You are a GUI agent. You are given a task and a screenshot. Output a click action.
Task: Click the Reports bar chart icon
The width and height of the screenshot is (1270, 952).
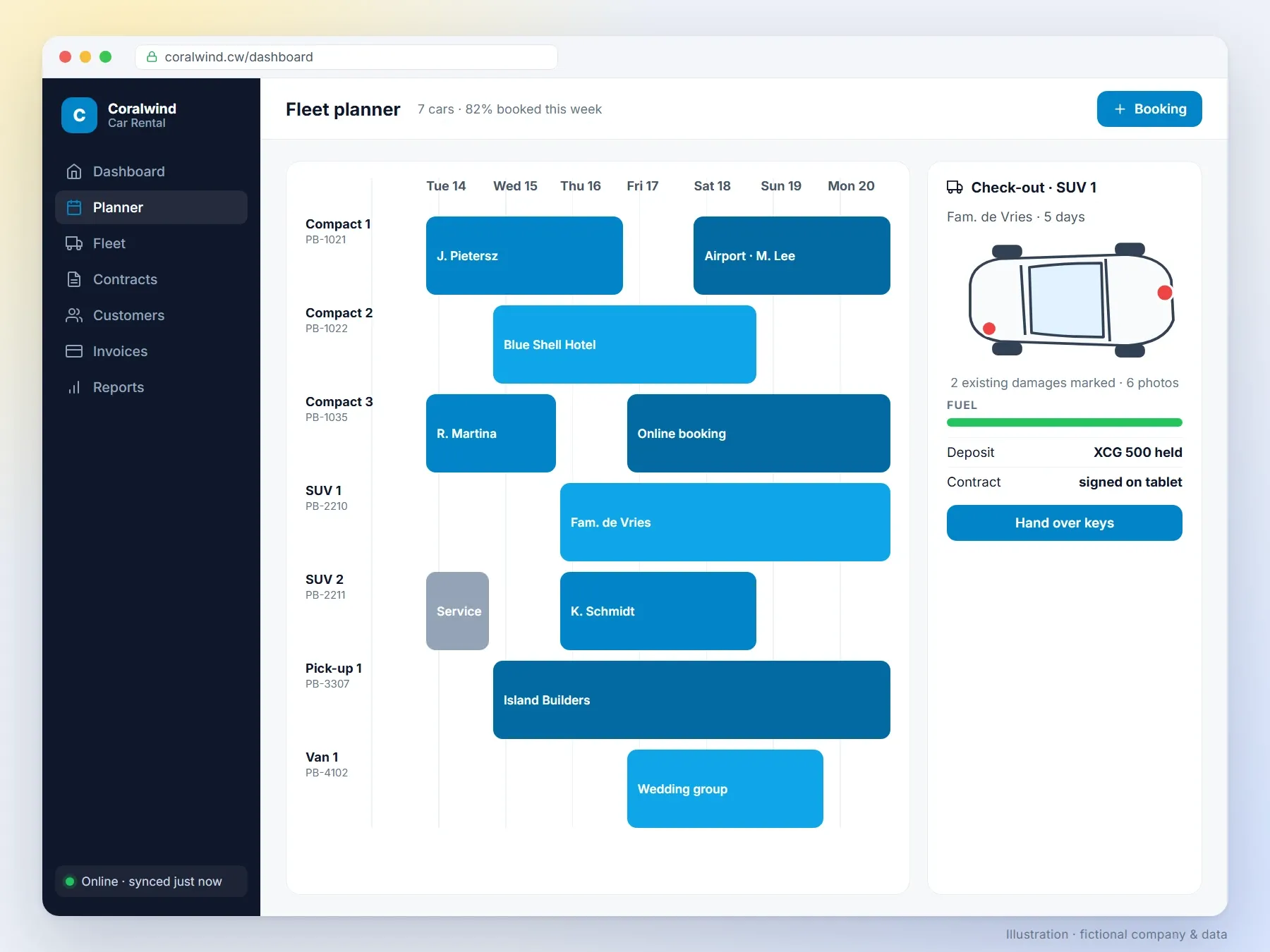74,387
